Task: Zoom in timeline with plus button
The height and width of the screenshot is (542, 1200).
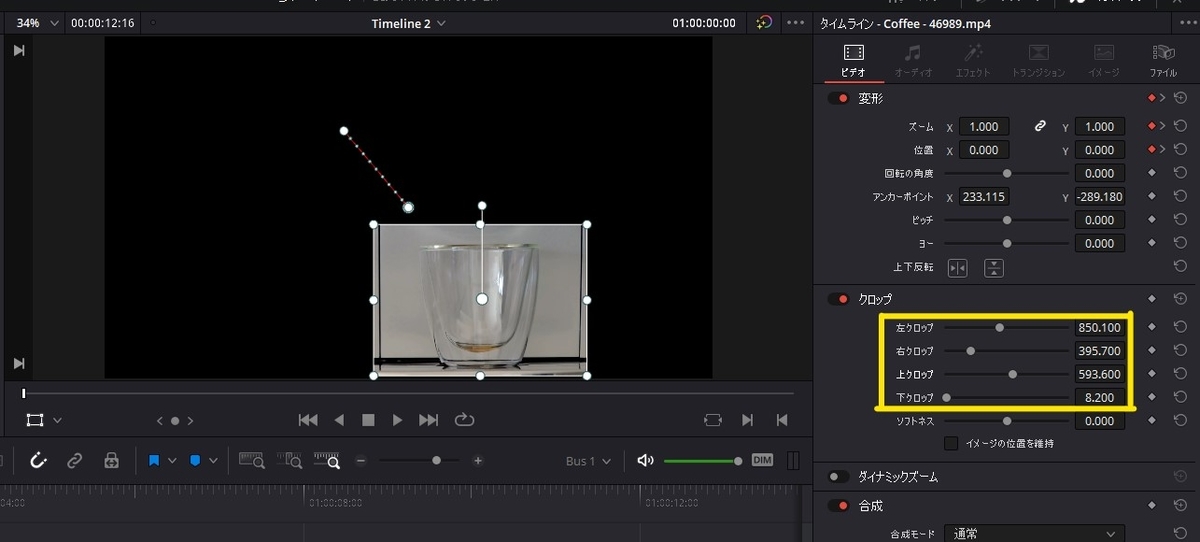Action: (x=478, y=461)
